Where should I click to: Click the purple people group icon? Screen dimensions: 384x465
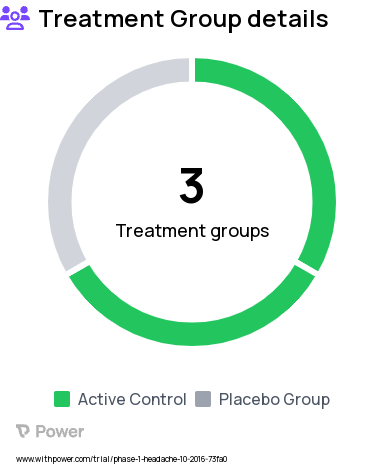click(15, 18)
